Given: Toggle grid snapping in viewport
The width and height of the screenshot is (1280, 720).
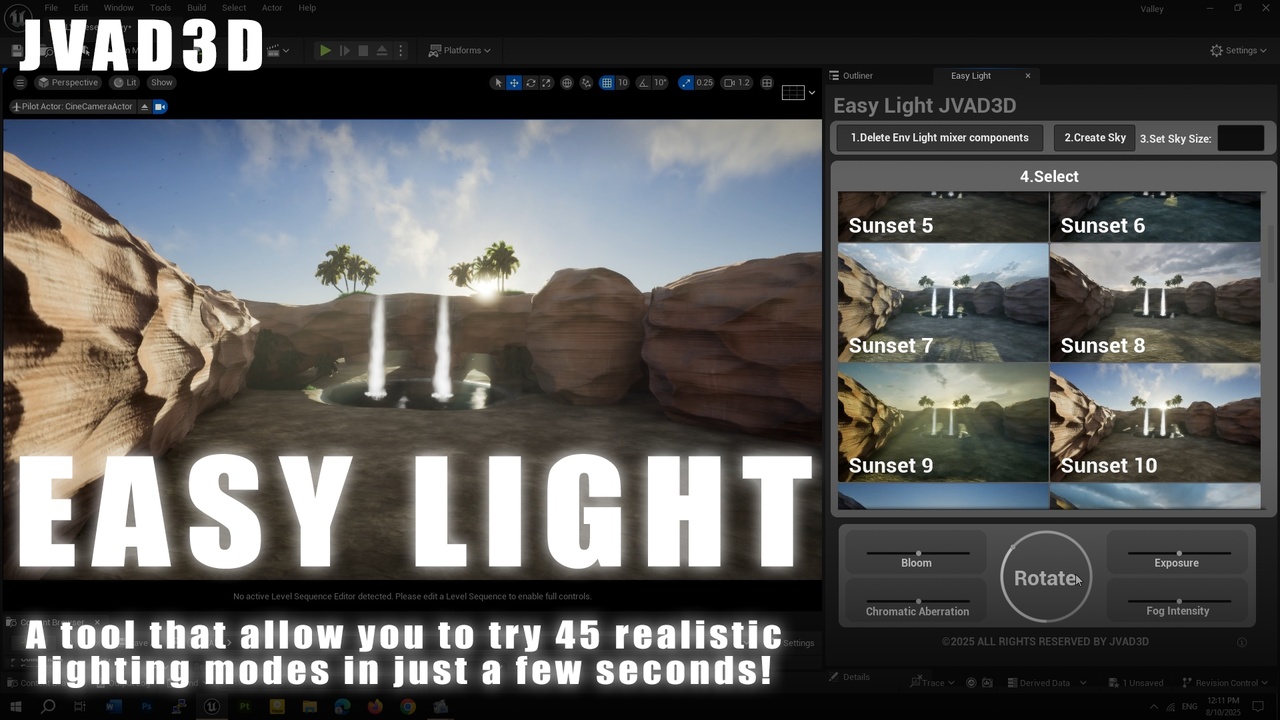Looking at the screenshot, I should click(606, 83).
